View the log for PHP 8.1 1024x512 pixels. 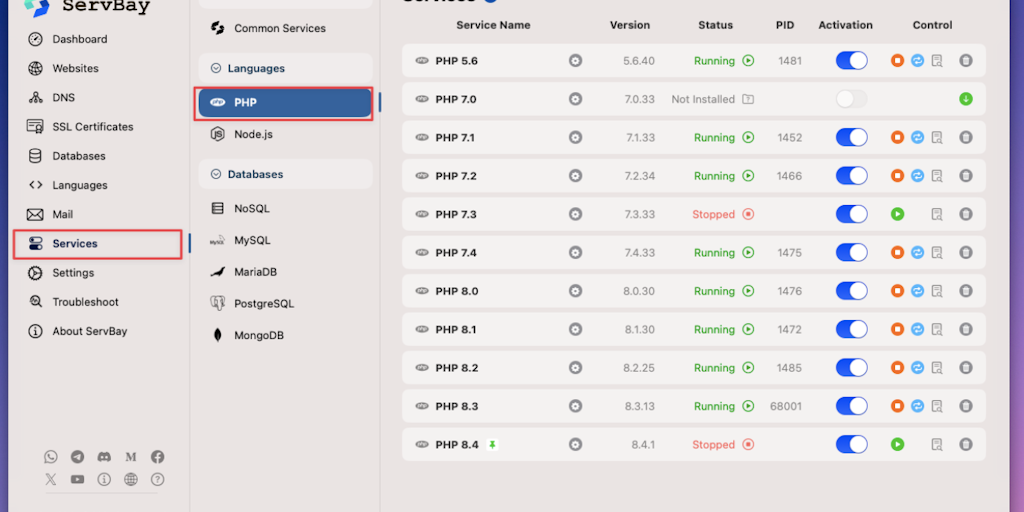pos(937,330)
